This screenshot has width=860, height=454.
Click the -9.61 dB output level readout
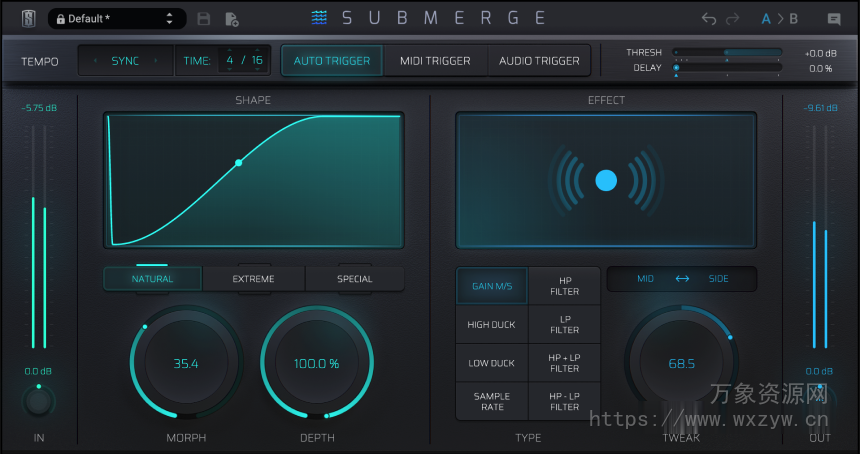821,108
